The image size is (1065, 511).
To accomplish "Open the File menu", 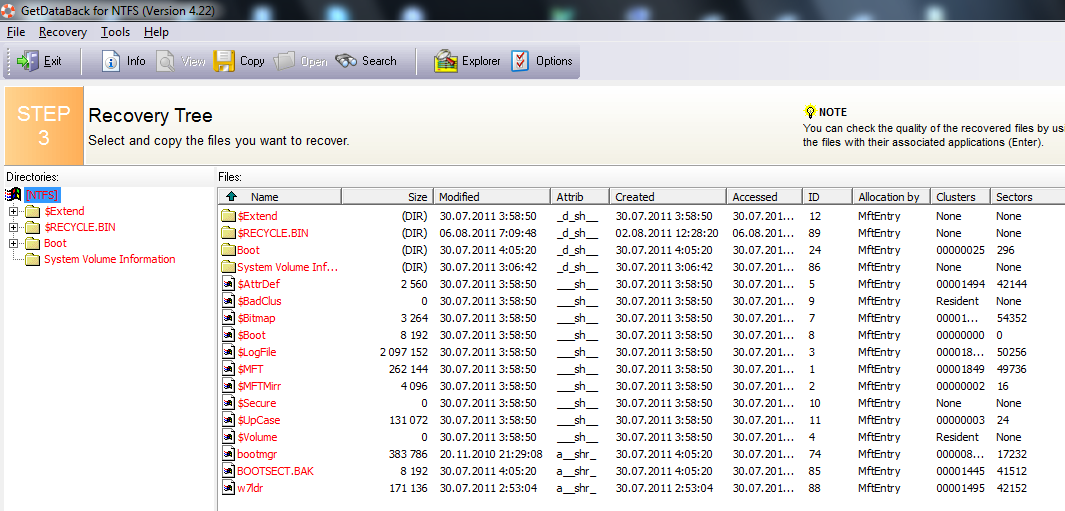I will (x=16, y=32).
